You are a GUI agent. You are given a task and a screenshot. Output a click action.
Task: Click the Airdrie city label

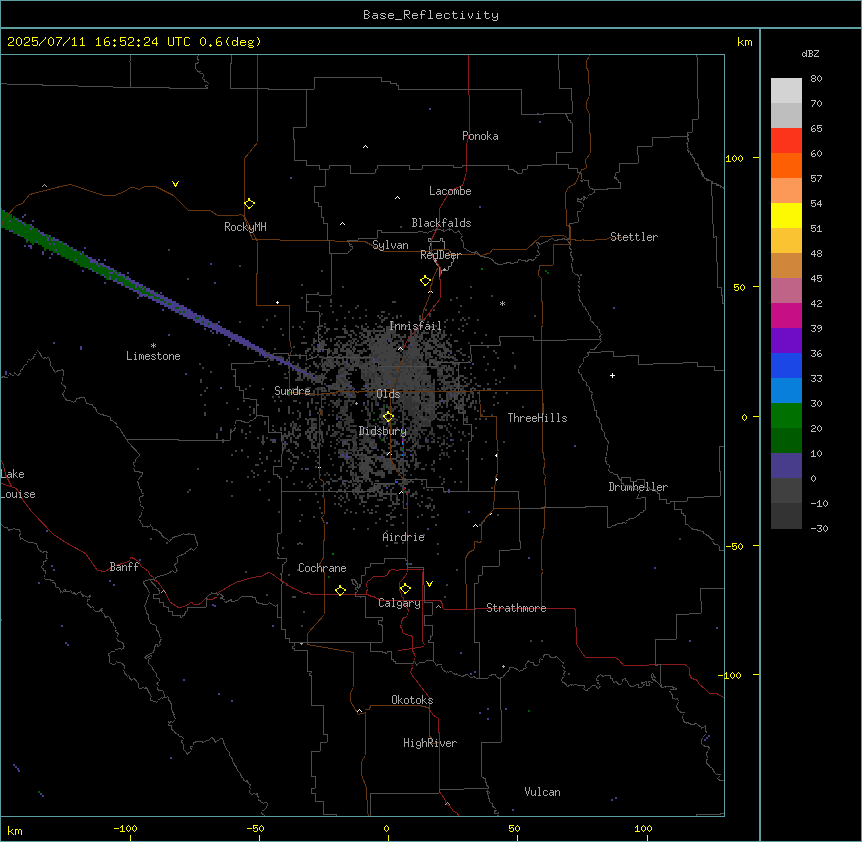pos(404,537)
